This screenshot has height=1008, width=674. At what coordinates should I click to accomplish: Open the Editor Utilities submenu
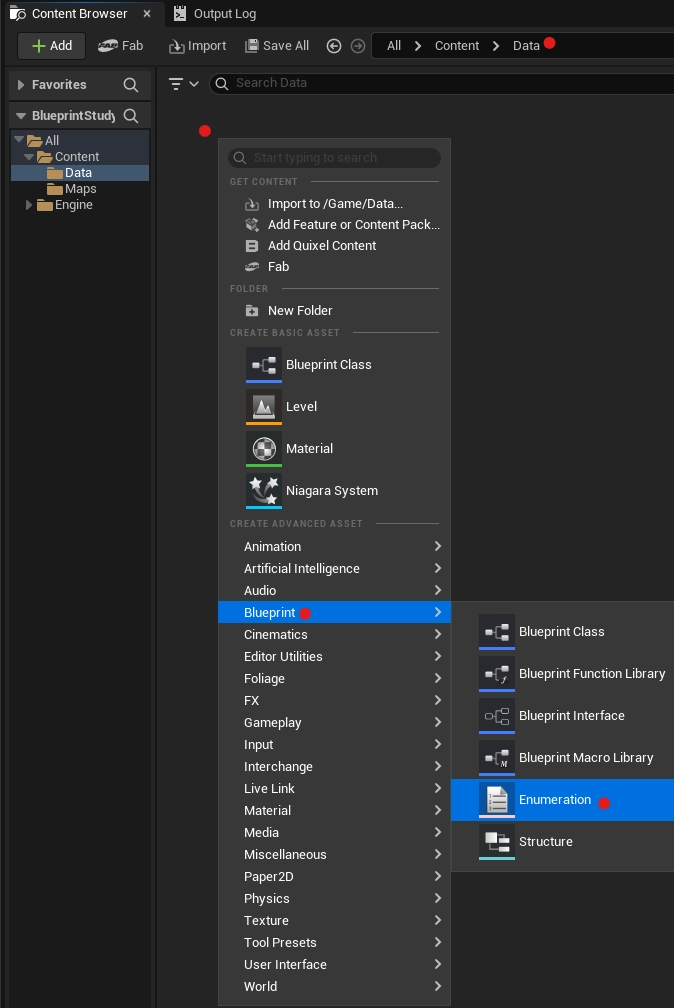point(334,656)
